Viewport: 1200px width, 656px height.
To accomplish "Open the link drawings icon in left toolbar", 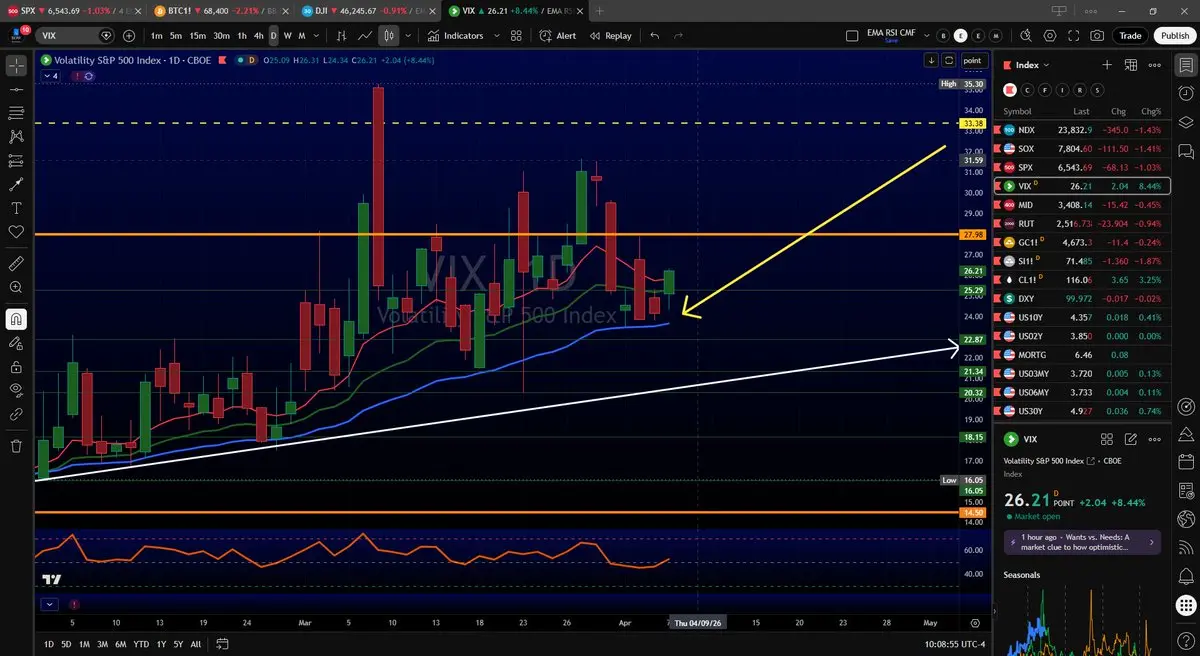I will [16, 414].
